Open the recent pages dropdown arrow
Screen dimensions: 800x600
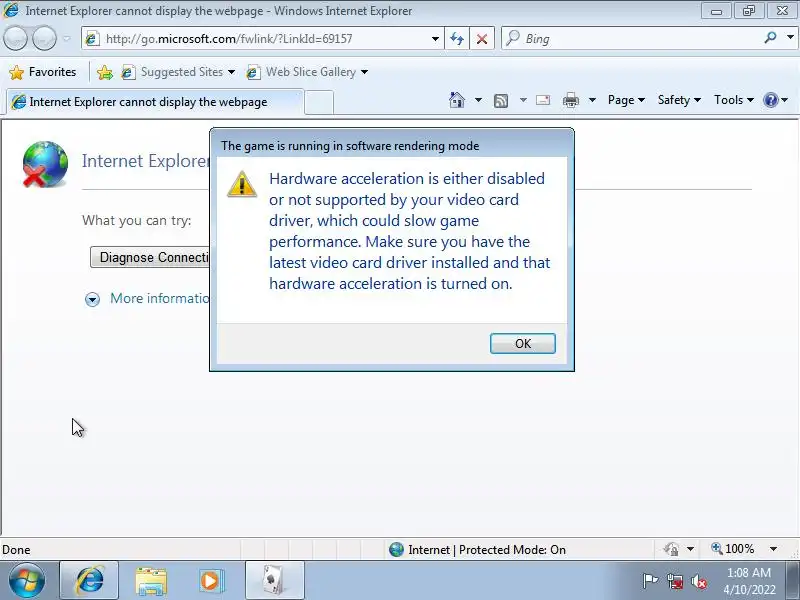click(x=66, y=38)
